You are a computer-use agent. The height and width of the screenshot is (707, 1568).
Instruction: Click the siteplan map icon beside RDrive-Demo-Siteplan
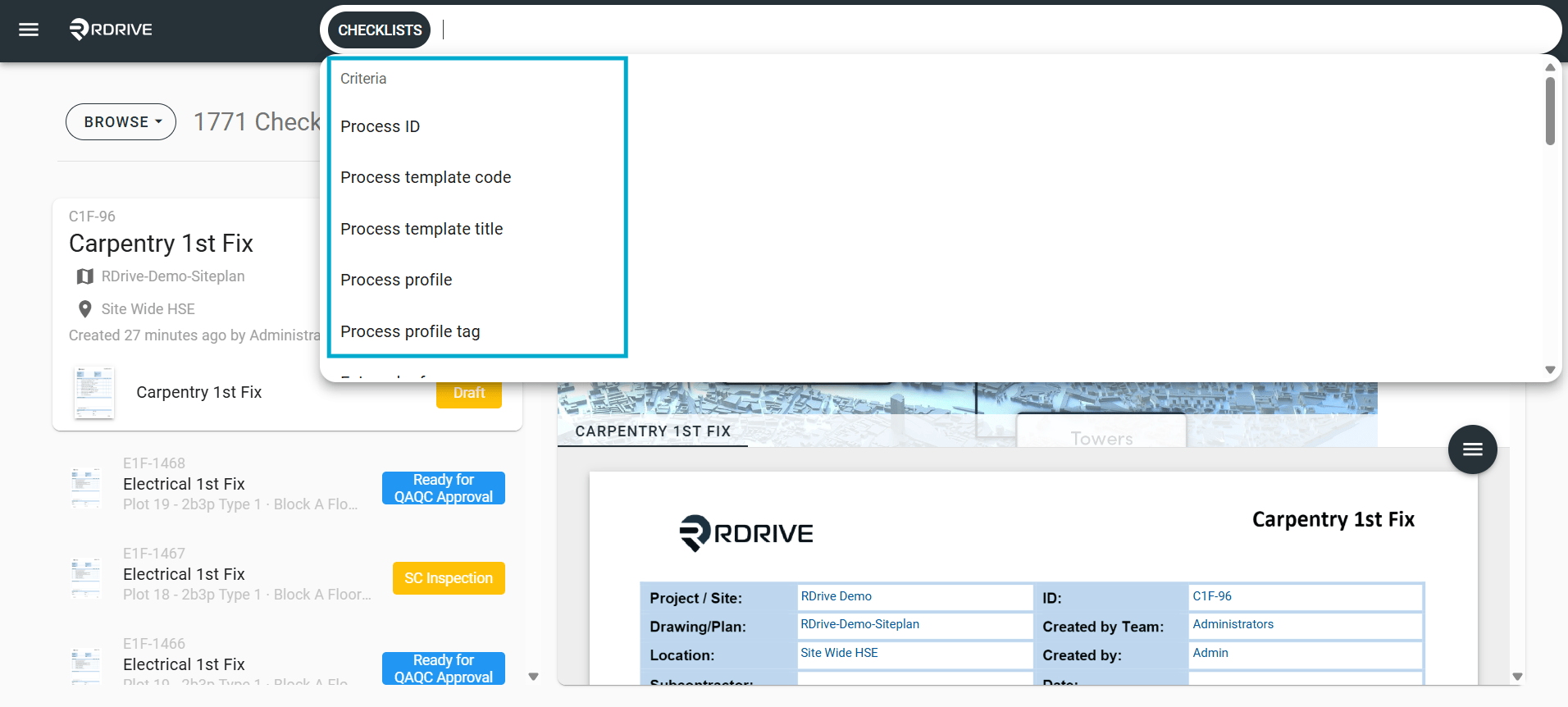click(84, 276)
